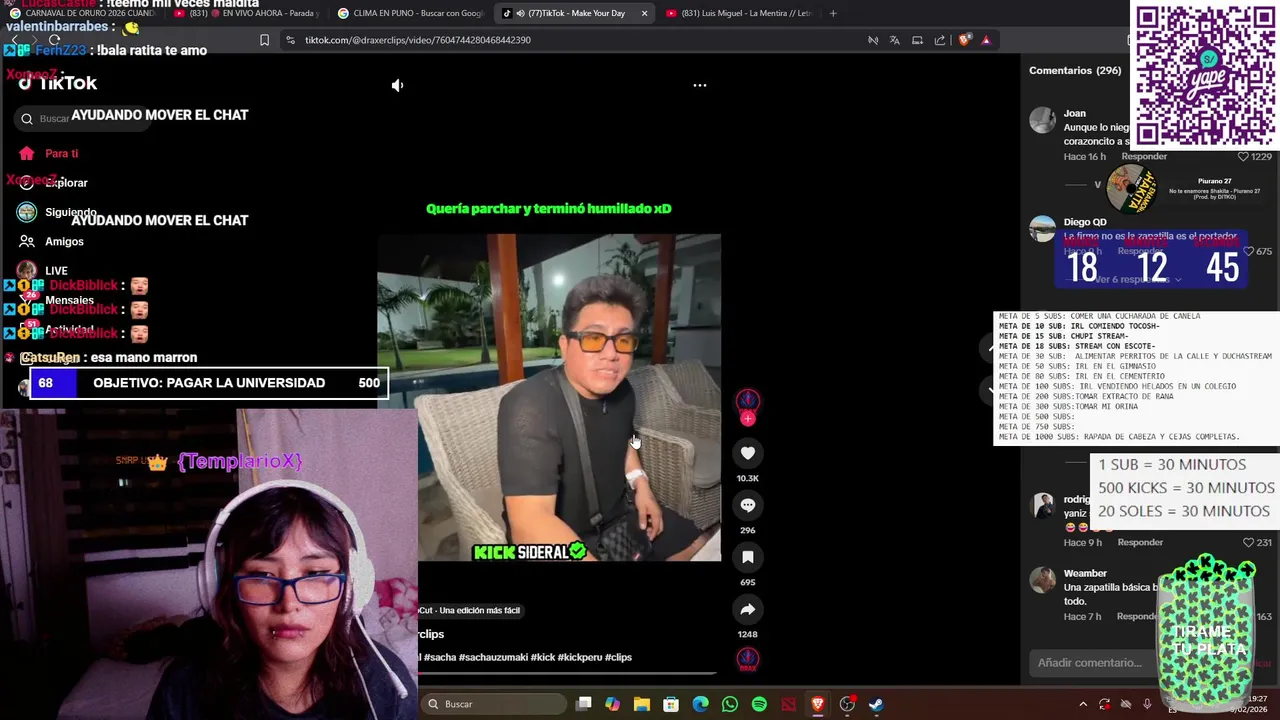Open the #kick hashtag link
This screenshot has height=720, width=1280.
click(543, 657)
